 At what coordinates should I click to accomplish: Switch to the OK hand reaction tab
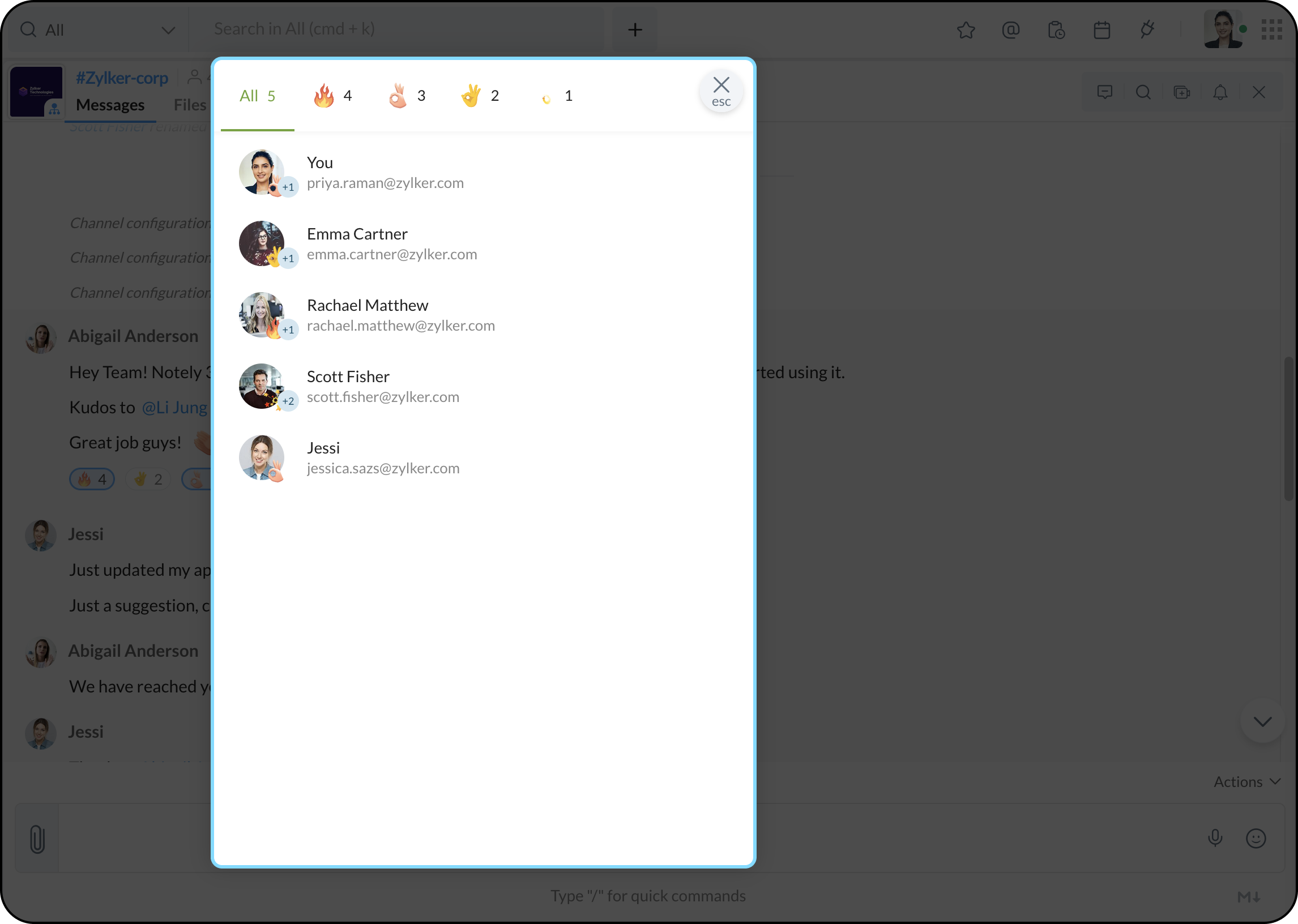pyautogui.click(x=406, y=96)
